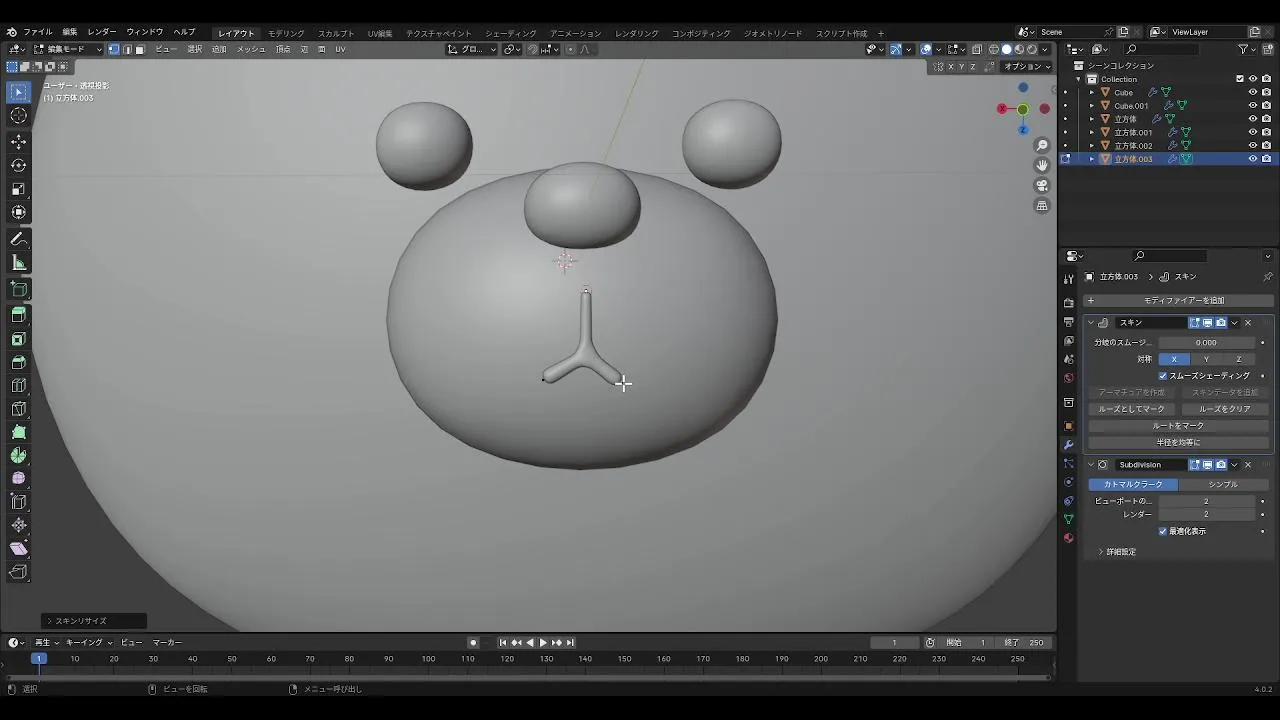Image resolution: width=1280 pixels, height=720 pixels.
Task: Toggle camera view icon in viewport
Action: pos(1042,185)
